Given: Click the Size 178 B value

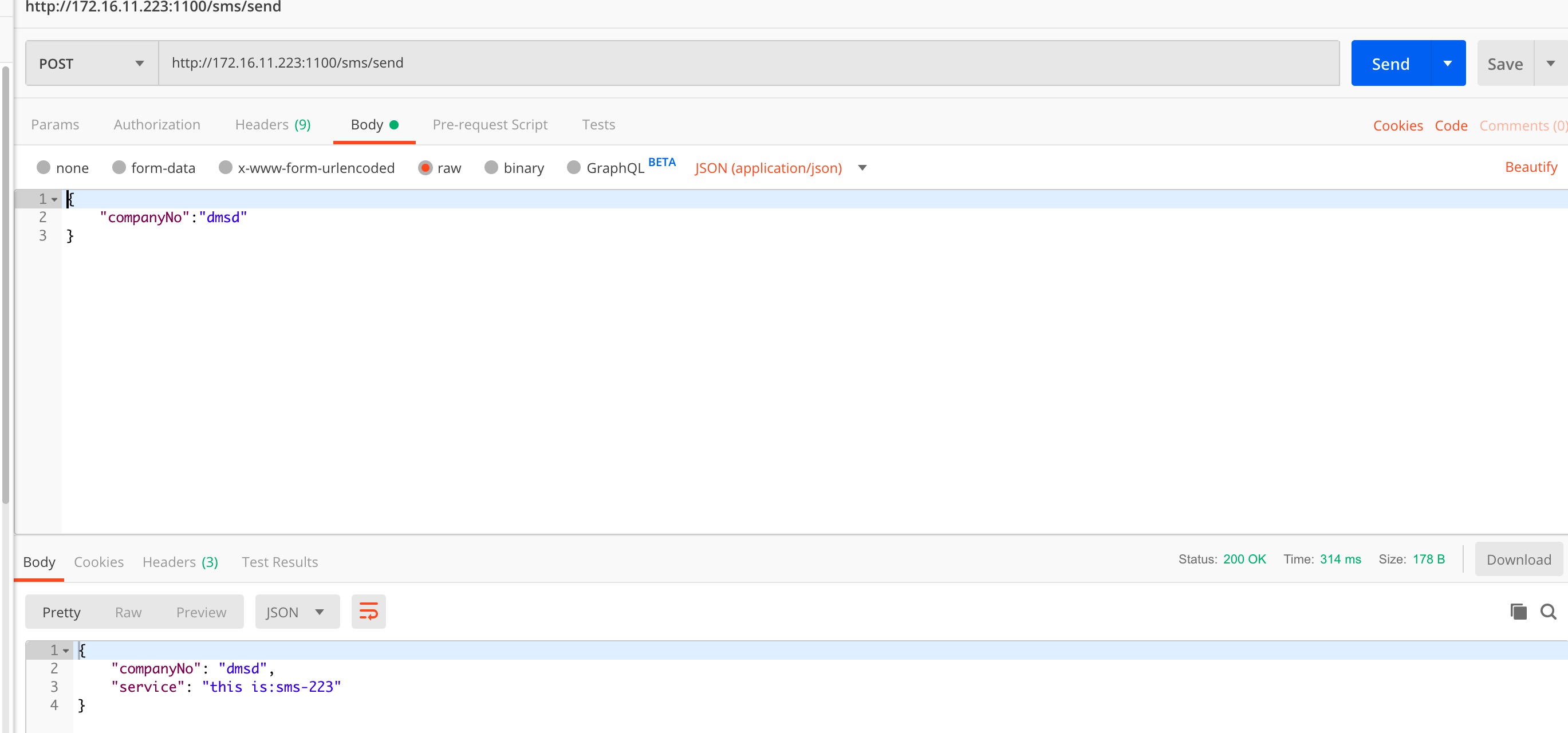Looking at the screenshot, I should [1429, 559].
